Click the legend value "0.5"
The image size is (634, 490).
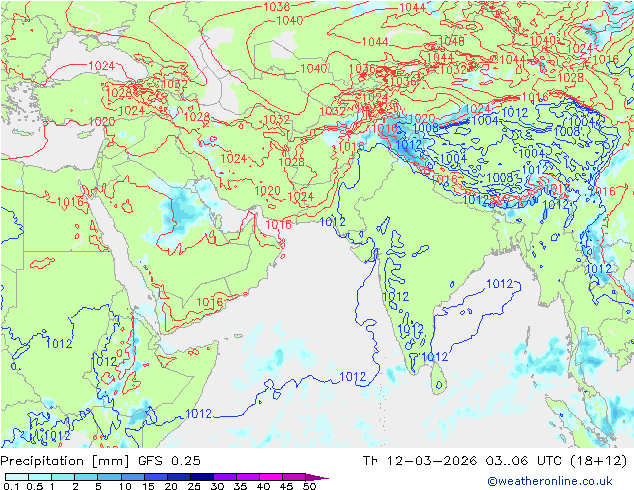[x=34, y=486]
